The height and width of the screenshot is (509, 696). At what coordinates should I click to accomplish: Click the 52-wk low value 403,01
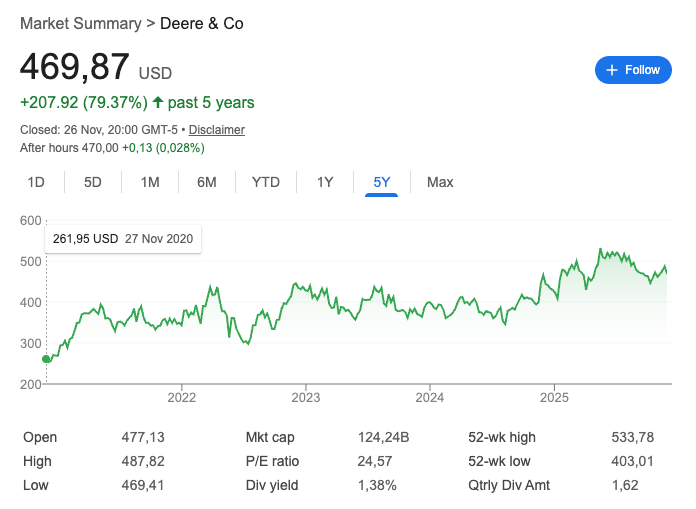(633, 461)
